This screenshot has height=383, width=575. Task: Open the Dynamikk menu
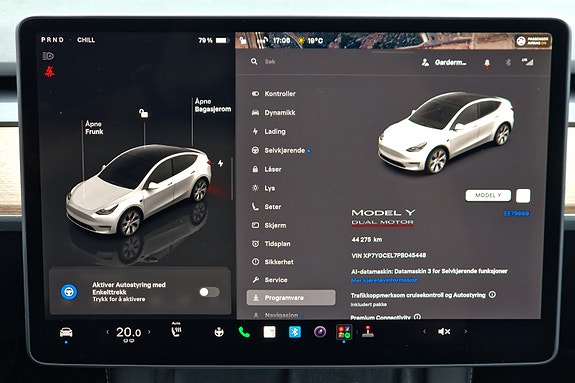point(273,113)
